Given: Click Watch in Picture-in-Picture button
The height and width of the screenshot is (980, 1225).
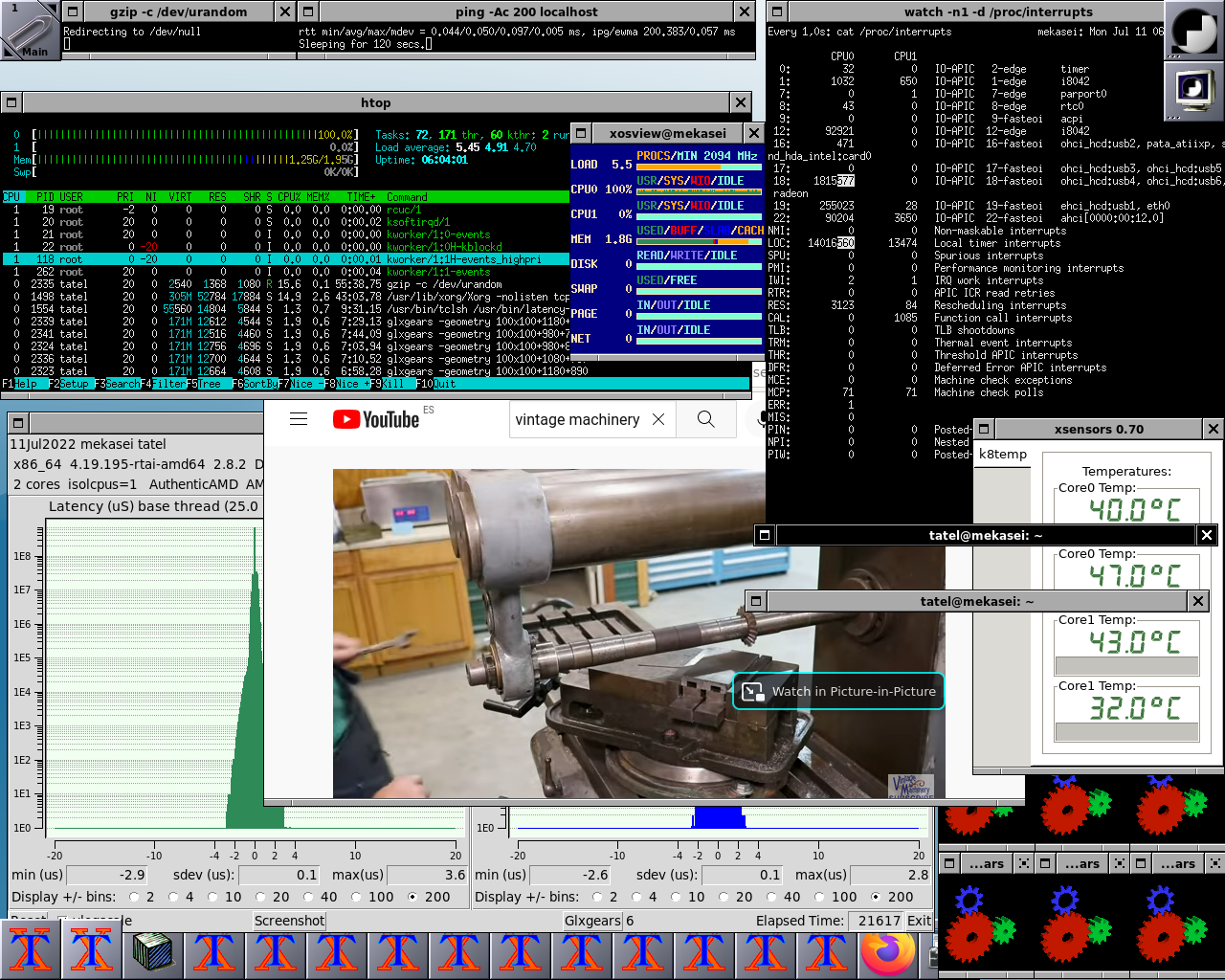Looking at the screenshot, I should coord(839,691).
